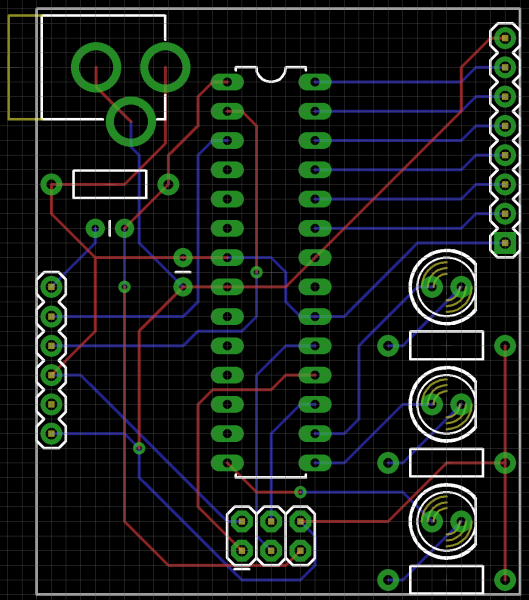Viewport: 529px width, 600px height.
Task: Click the lowest large power jack pad
Action: 131,122
